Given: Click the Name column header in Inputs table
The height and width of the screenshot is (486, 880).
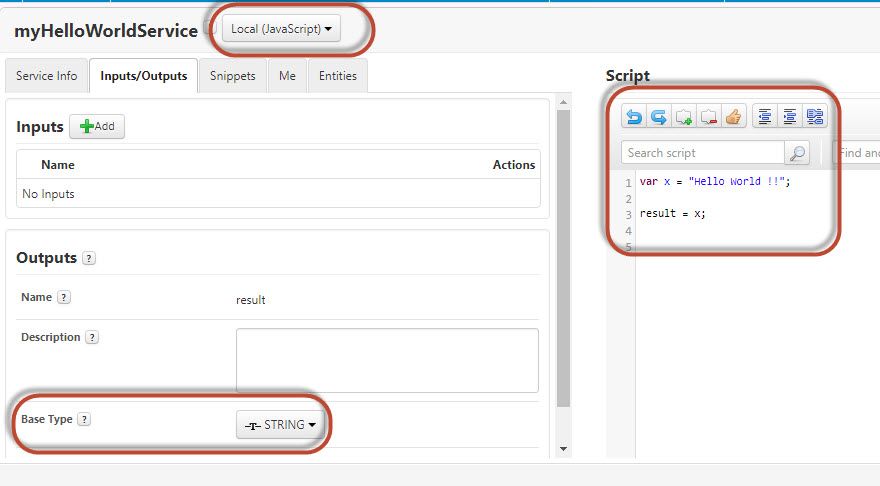Looking at the screenshot, I should coord(58,165).
